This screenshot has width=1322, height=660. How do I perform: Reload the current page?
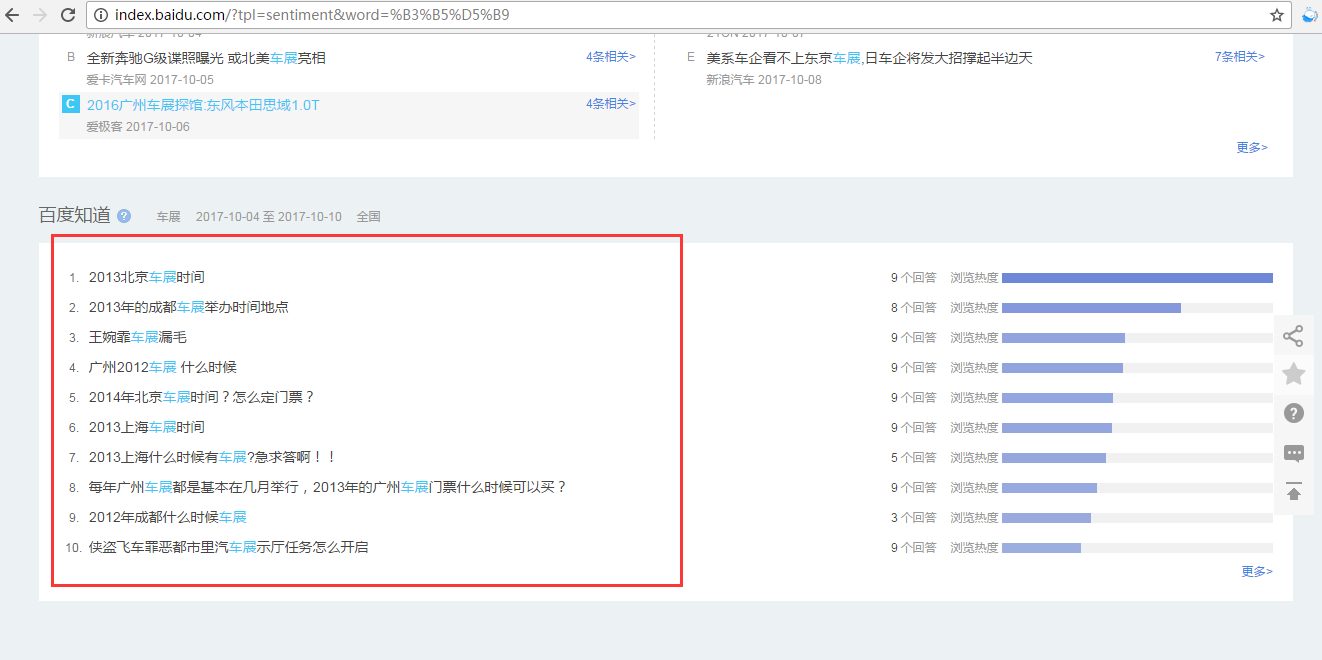click(x=68, y=15)
